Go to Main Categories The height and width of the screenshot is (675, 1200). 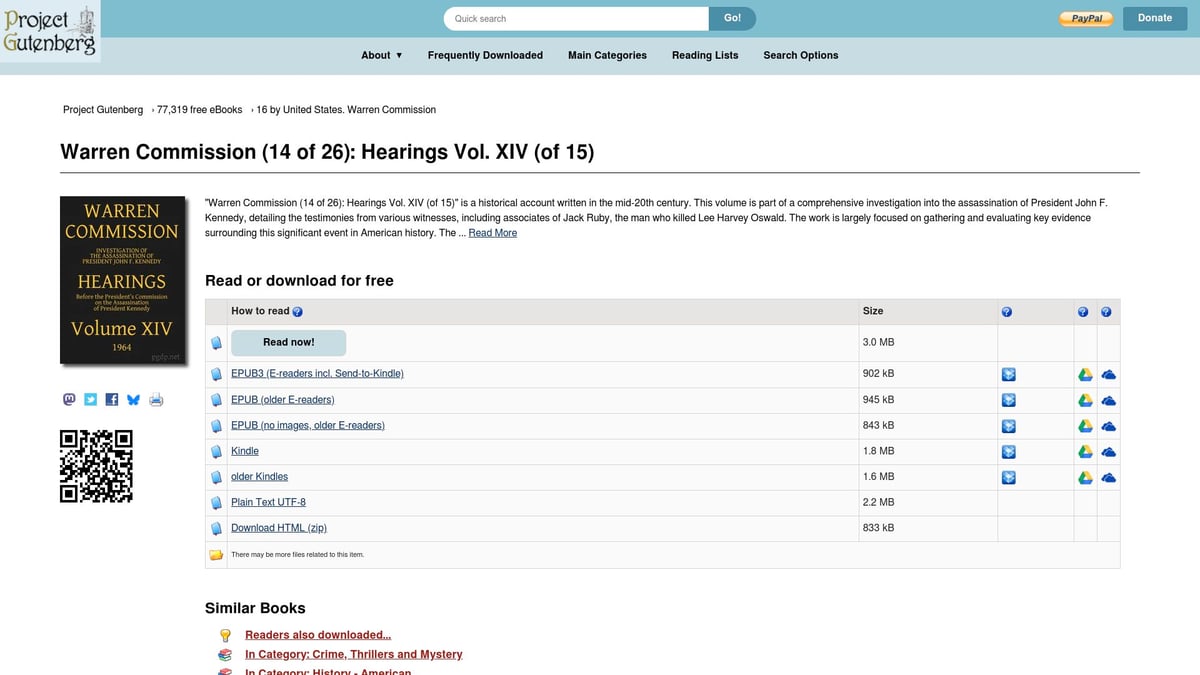click(607, 55)
